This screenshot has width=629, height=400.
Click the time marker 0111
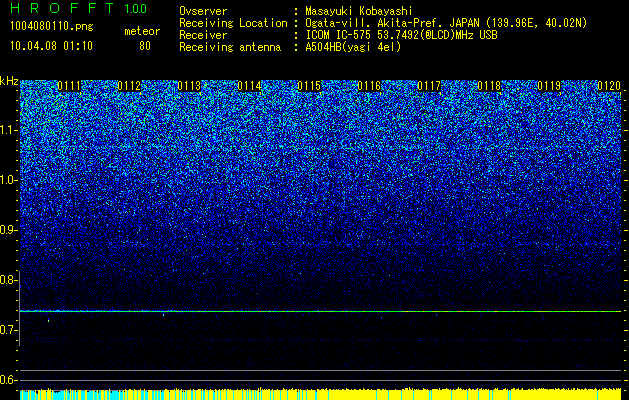coord(69,86)
